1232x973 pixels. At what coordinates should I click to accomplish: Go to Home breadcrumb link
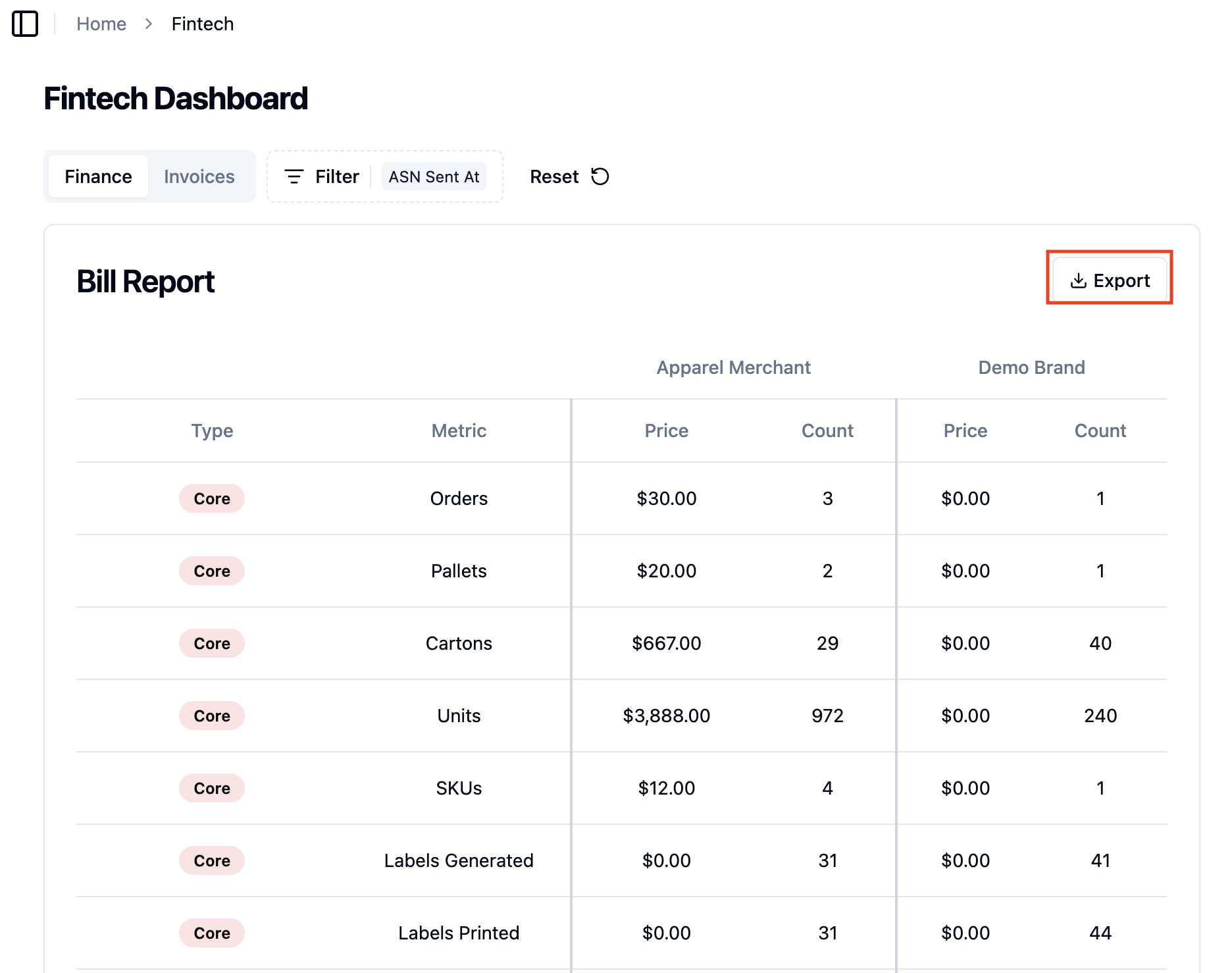[101, 24]
